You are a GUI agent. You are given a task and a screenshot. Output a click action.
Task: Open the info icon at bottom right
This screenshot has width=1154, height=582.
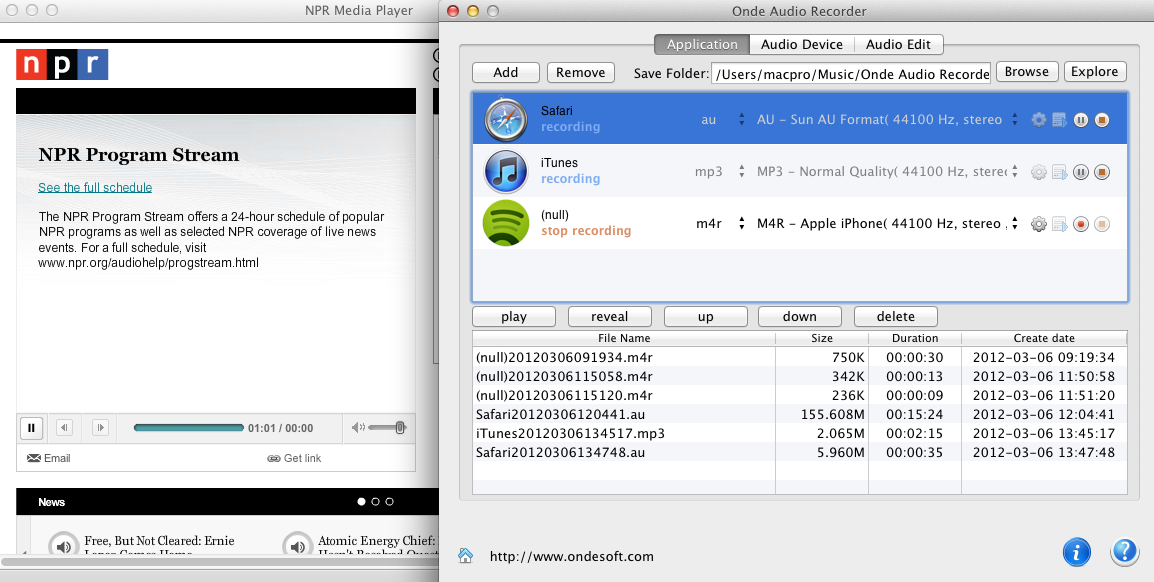coord(1076,551)
